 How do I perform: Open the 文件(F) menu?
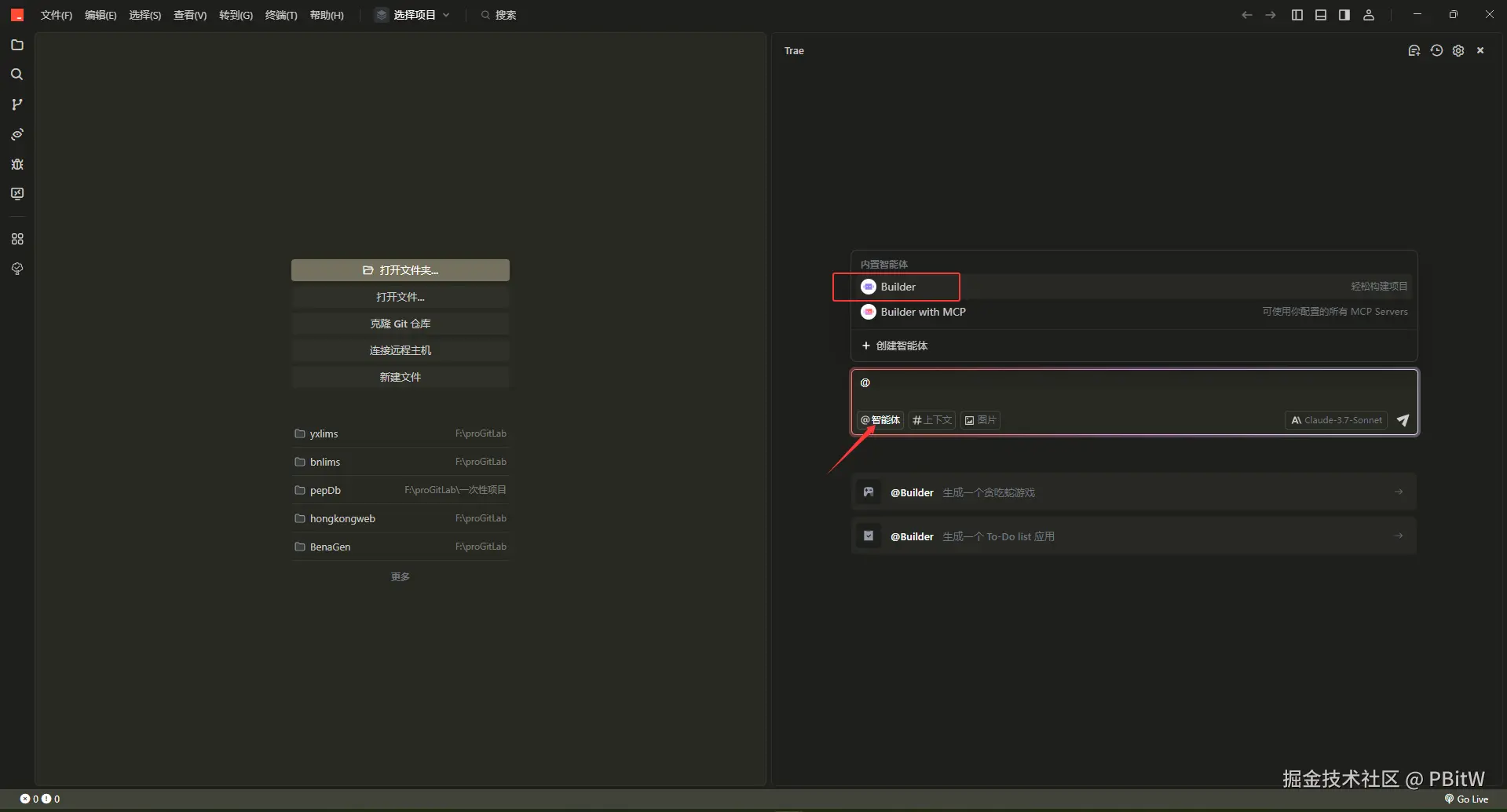coord(57,15)
